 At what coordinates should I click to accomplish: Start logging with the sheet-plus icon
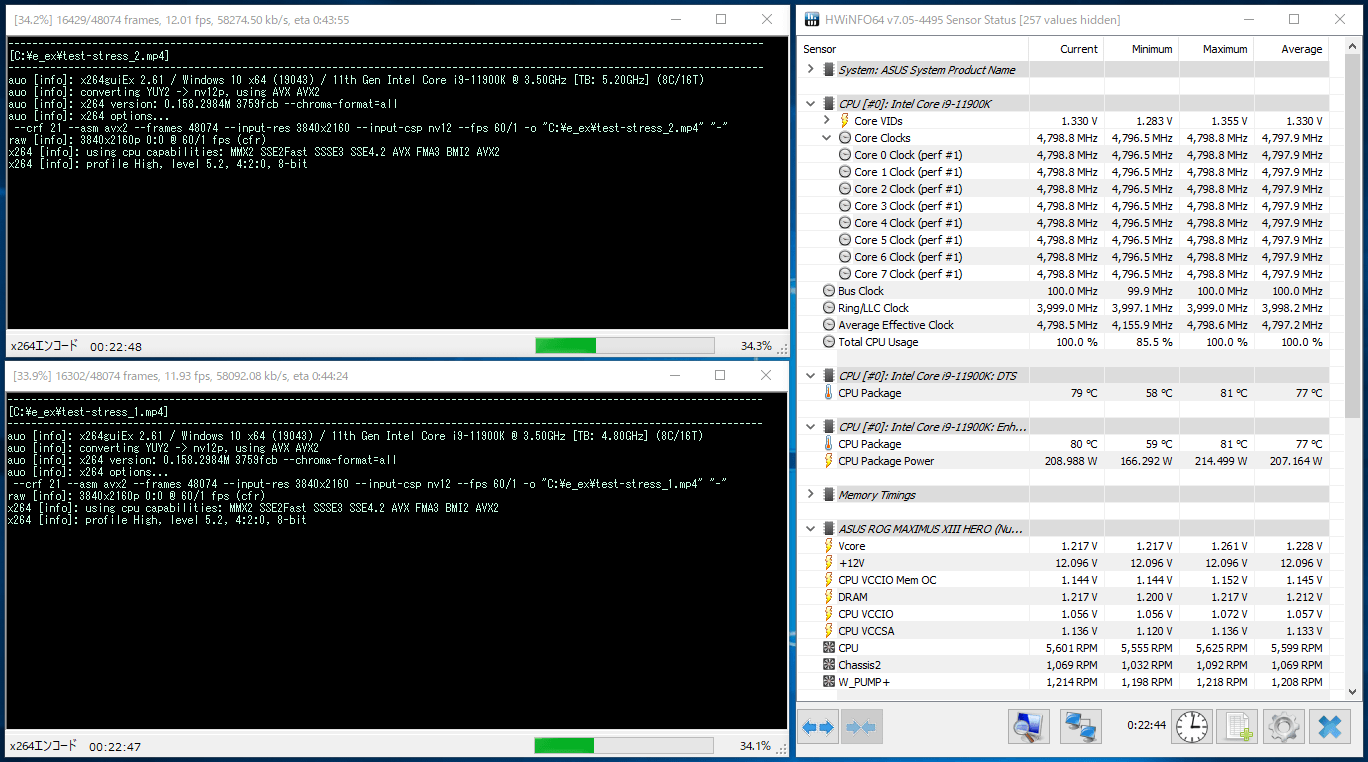(1239, 727)
